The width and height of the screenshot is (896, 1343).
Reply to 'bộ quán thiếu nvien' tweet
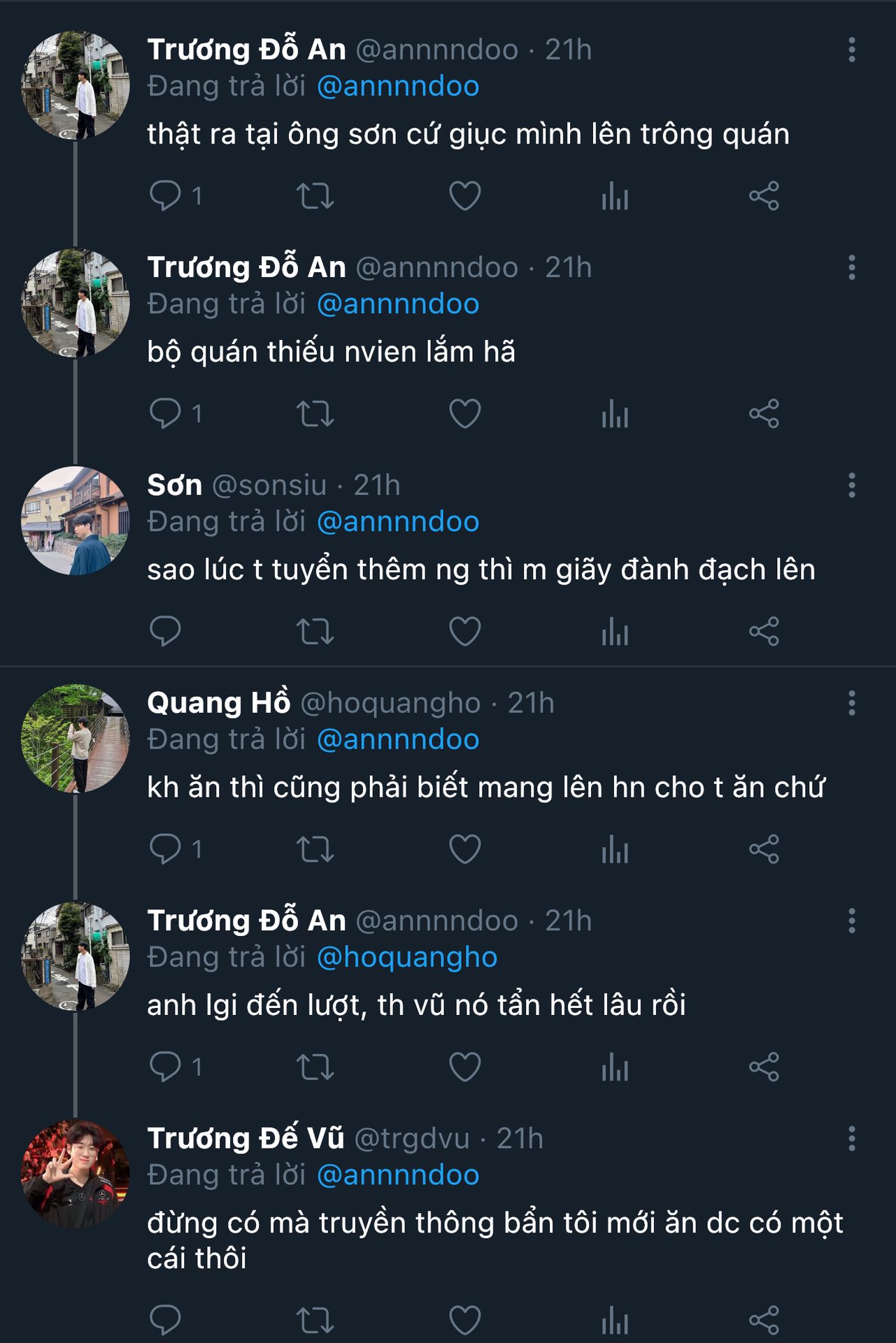click(x=166, y=413)
